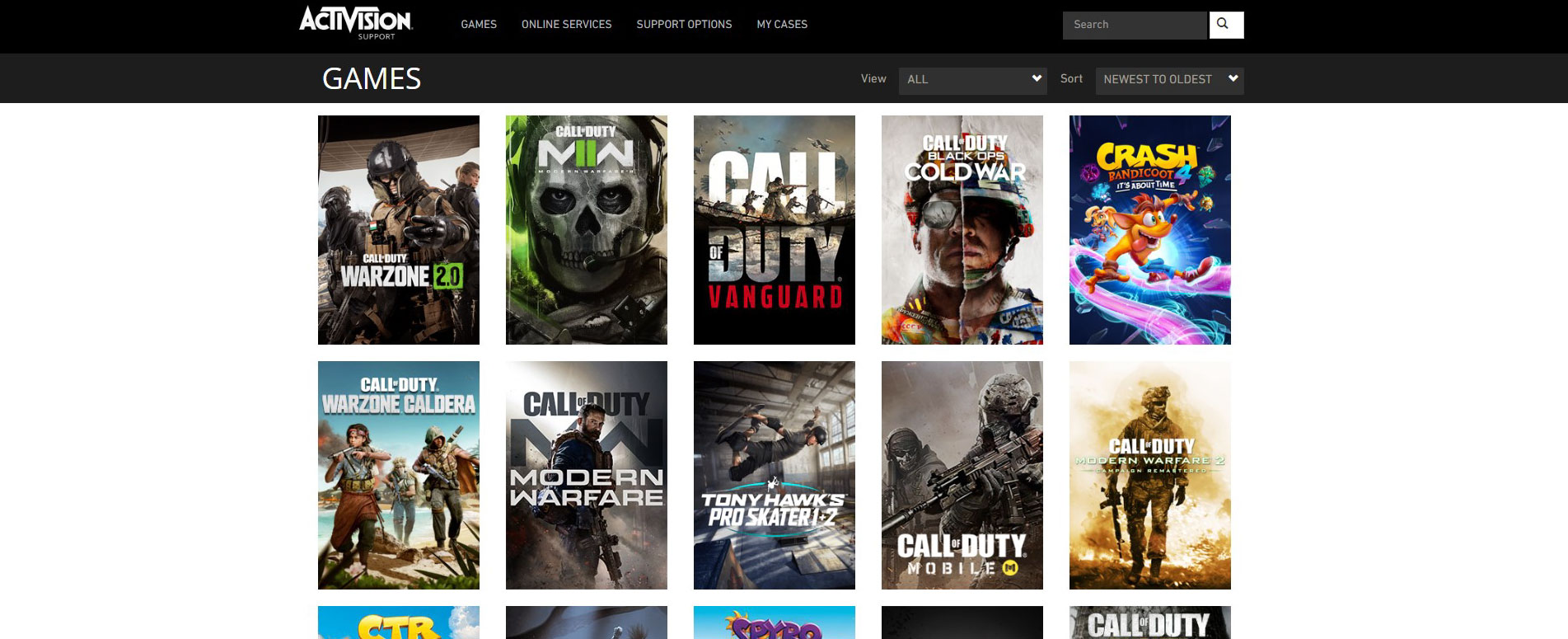Open Warzone Caldera game cover
The height and width of the screenshot is (639, 1568).
(399, 475)
